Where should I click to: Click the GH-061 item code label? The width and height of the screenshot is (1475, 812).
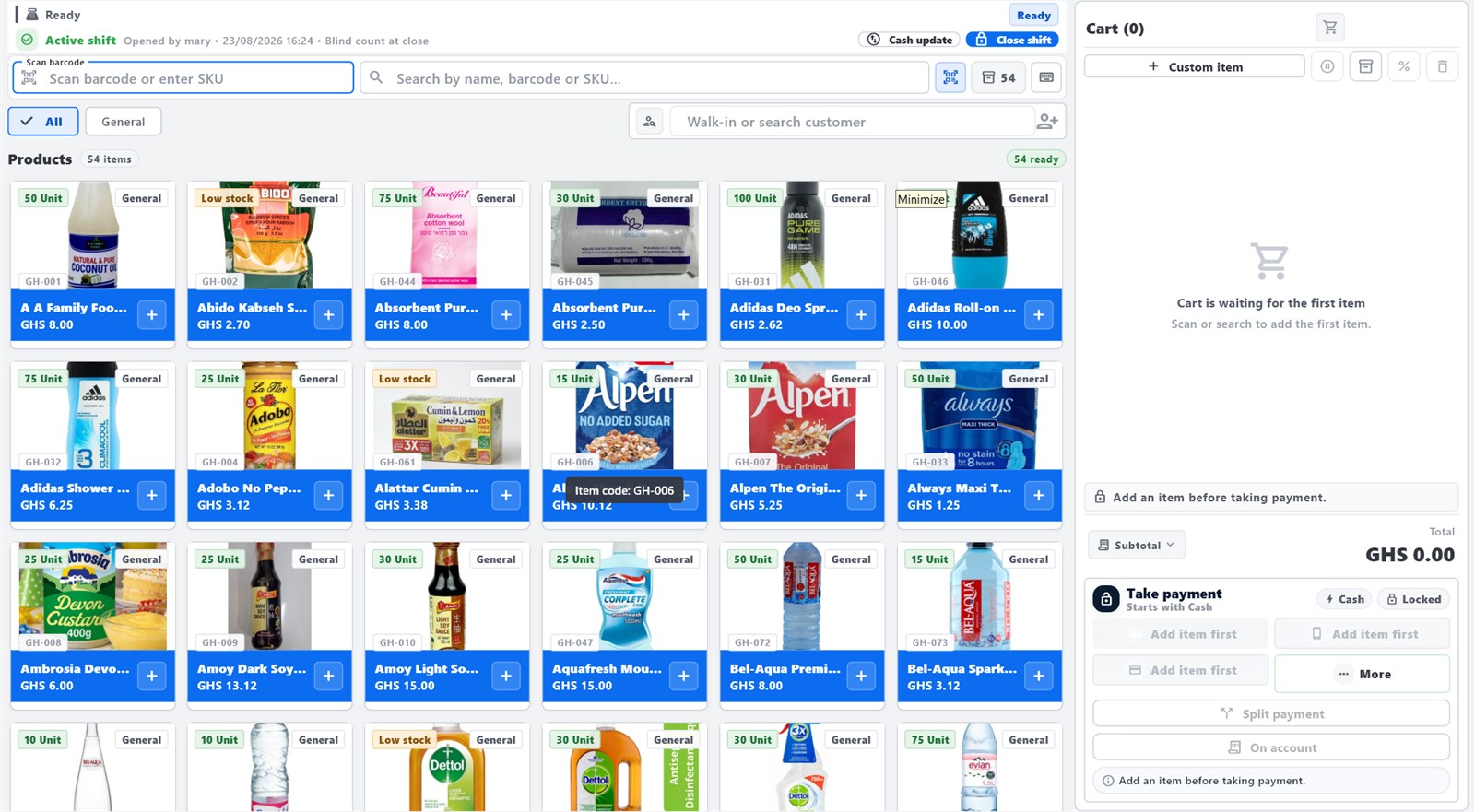coord(397,462)
